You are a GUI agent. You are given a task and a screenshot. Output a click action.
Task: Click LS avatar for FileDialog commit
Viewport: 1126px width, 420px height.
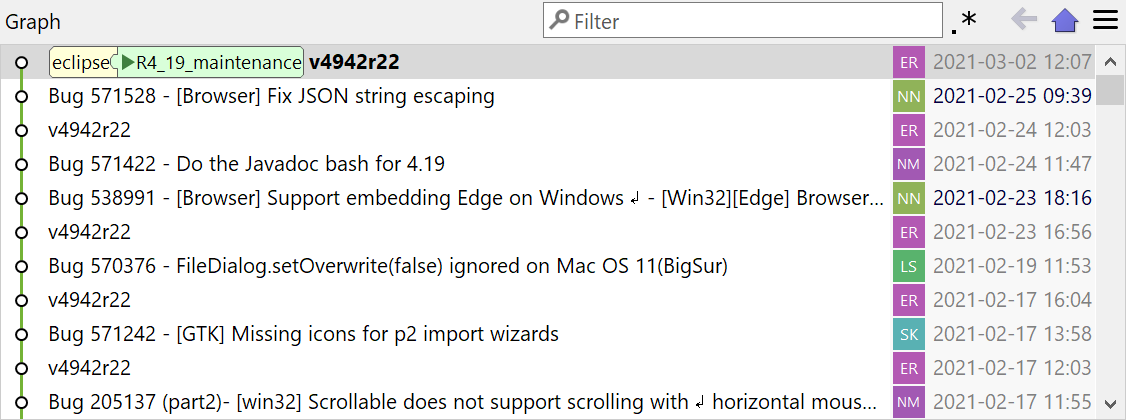click(x=909, y=266)
